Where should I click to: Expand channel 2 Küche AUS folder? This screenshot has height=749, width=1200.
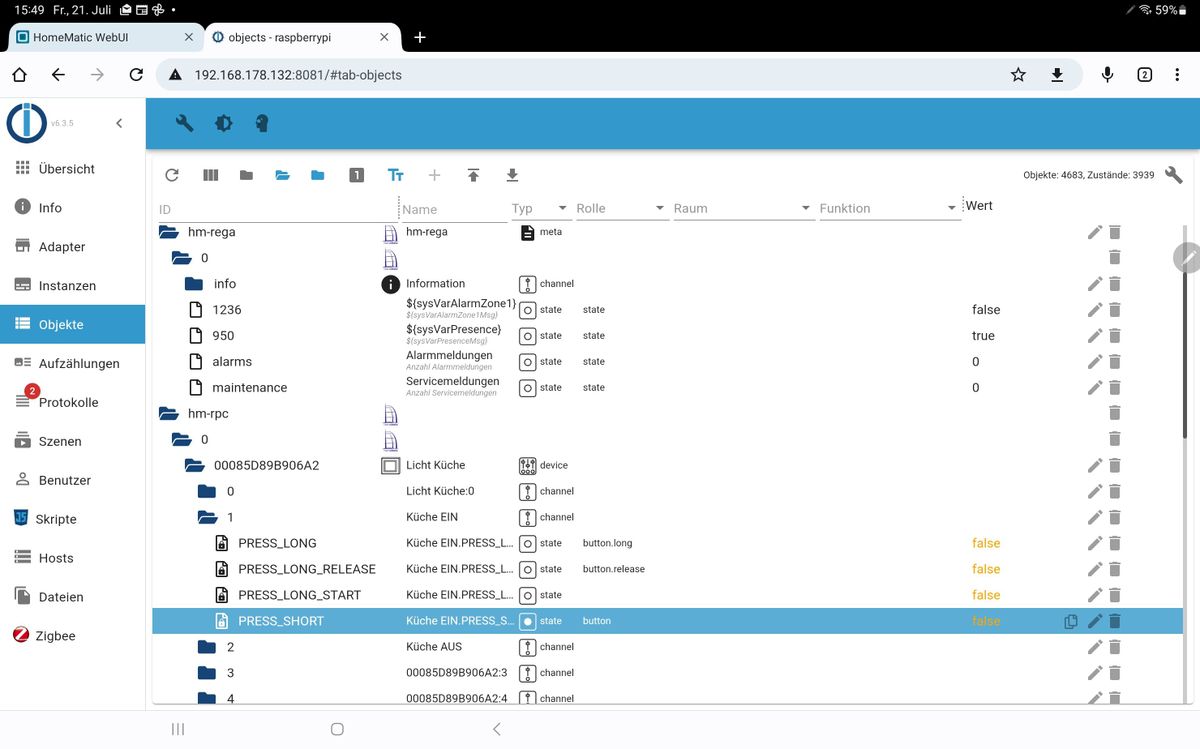(207, 647)
